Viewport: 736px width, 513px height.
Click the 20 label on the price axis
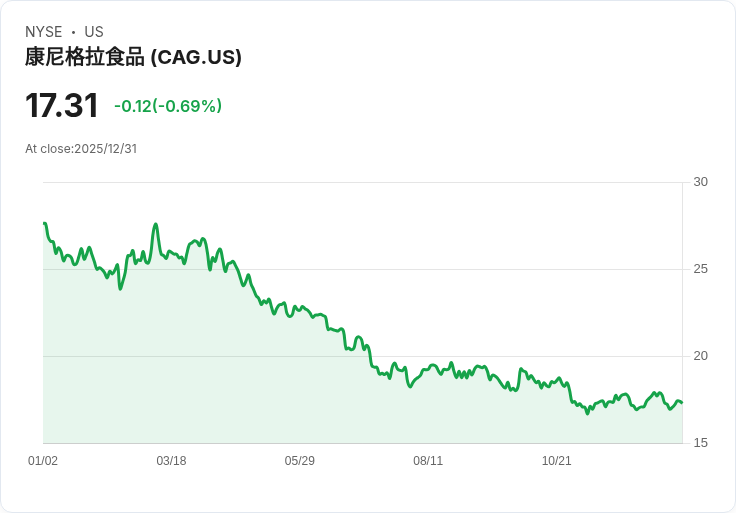point(700,356)
